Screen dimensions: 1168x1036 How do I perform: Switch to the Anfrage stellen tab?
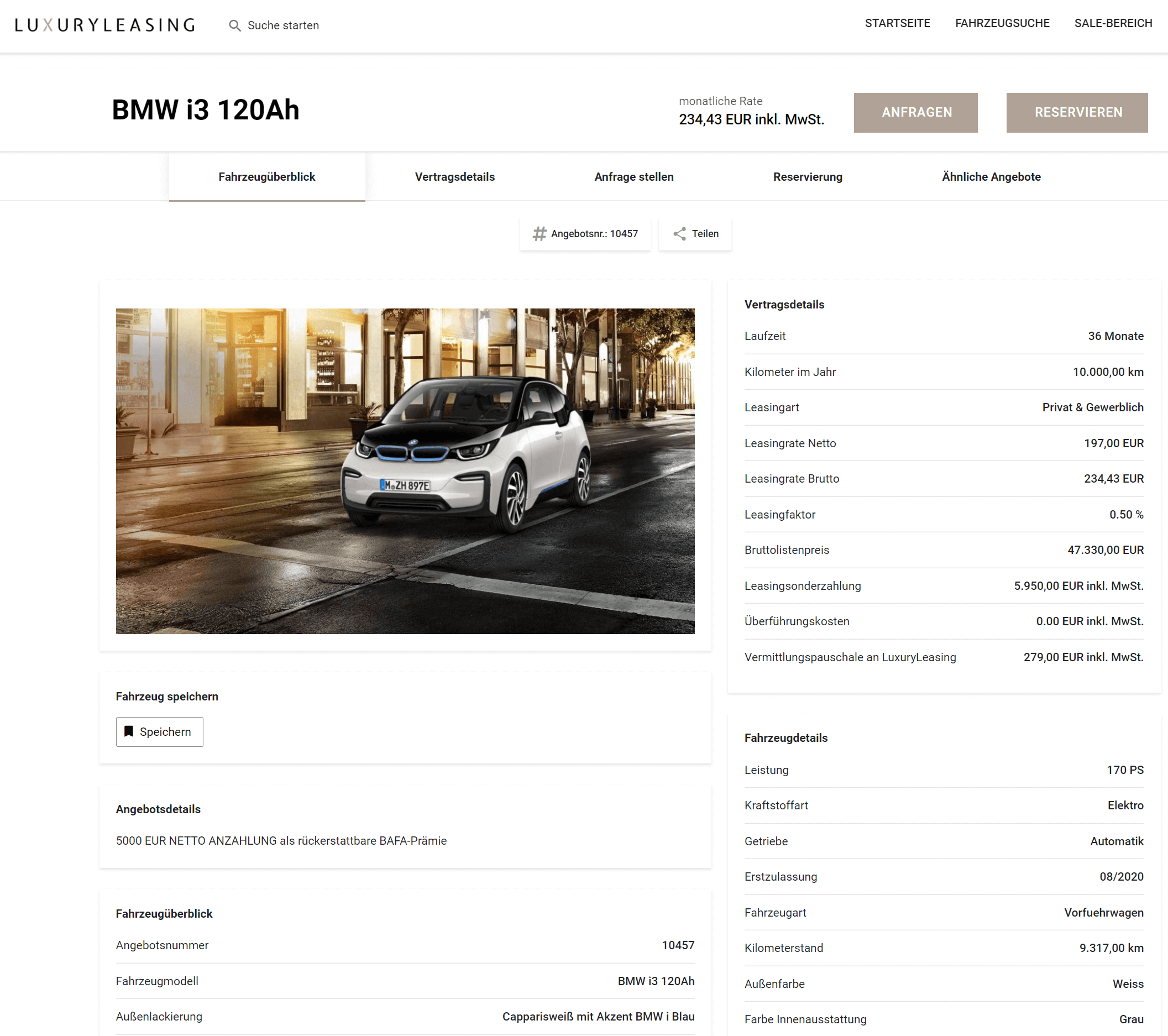tap(633, 176)
